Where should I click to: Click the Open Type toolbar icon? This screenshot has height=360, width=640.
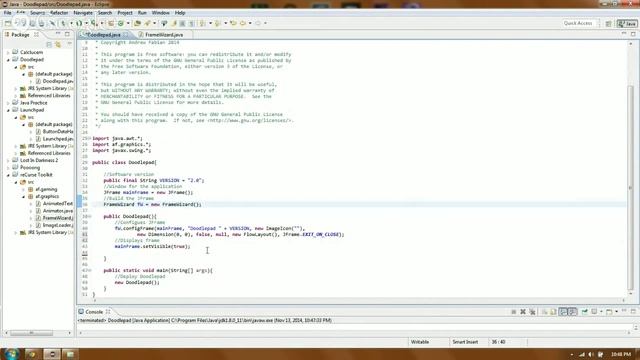[138, 23]
